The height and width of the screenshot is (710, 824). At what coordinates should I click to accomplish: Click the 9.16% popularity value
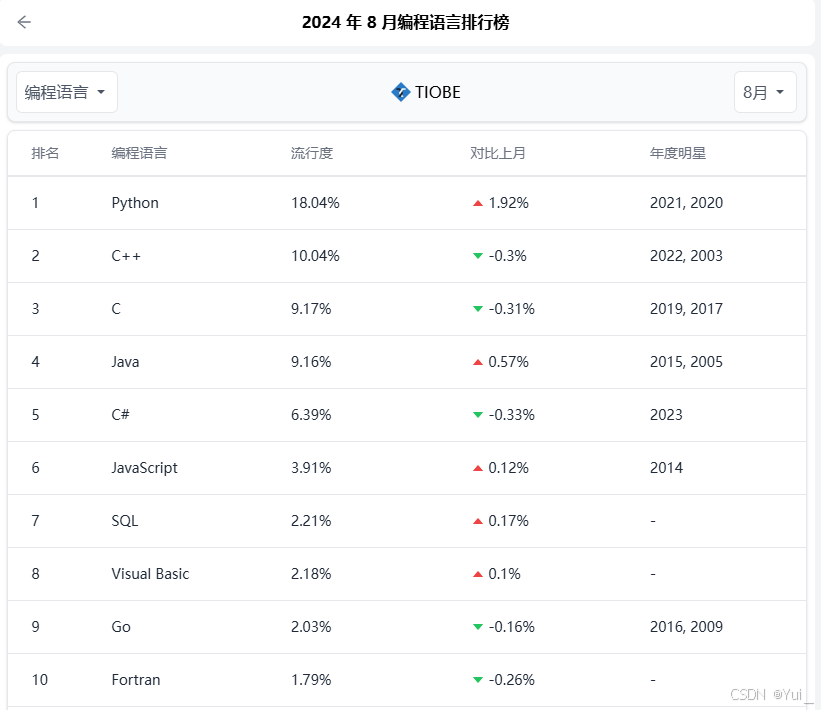click(311, 362)
